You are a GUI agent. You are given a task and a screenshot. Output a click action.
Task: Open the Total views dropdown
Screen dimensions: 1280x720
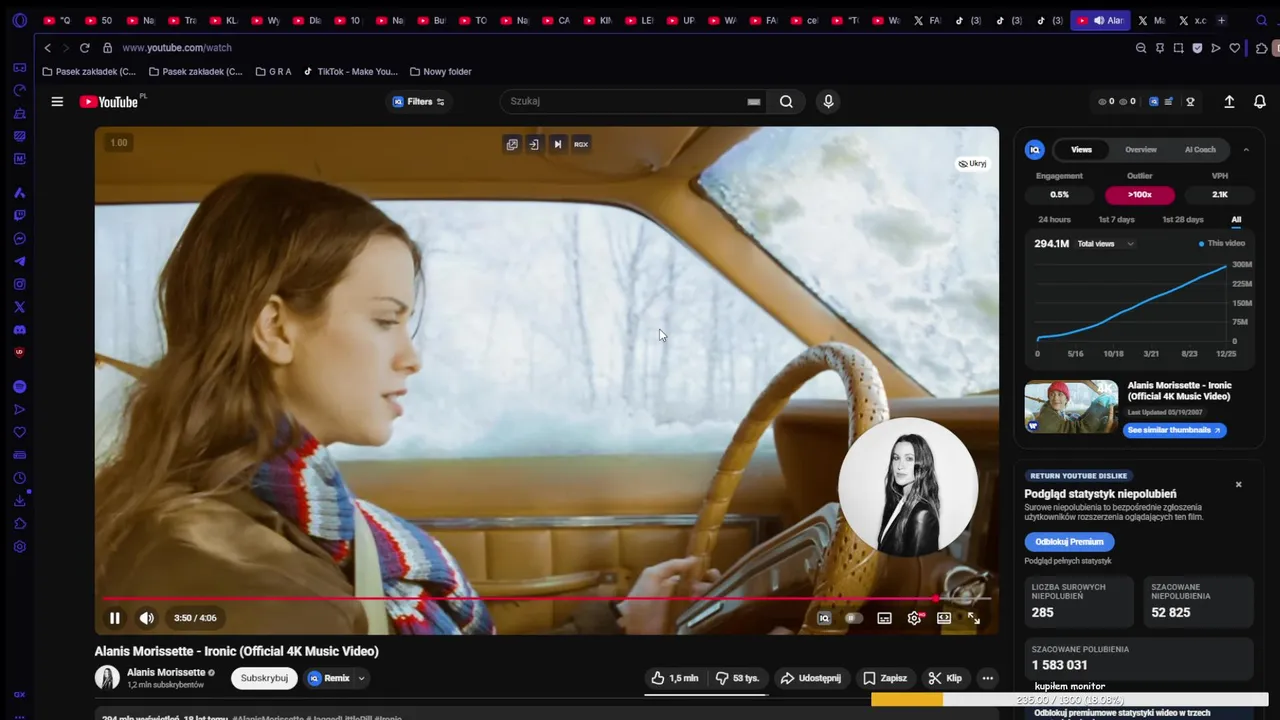pyautogui.click(x=1106, y=244)
